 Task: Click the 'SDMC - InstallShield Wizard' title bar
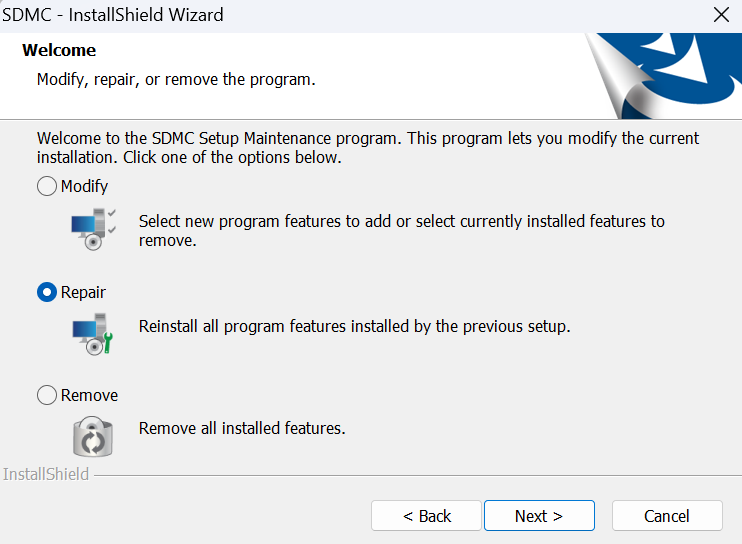click(113, 15)
